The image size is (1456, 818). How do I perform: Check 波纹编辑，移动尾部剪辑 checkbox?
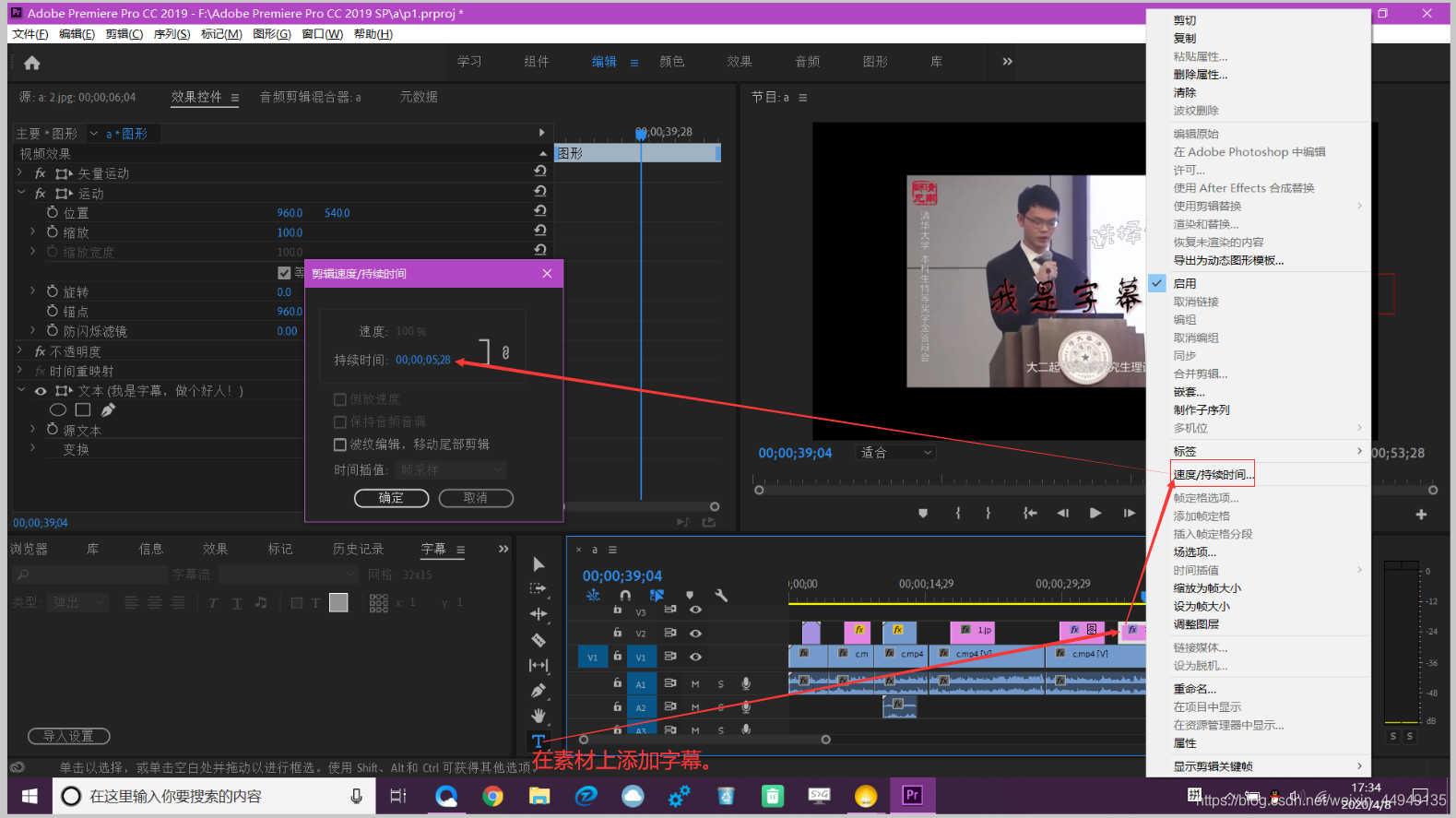click(x=340, y=445)
